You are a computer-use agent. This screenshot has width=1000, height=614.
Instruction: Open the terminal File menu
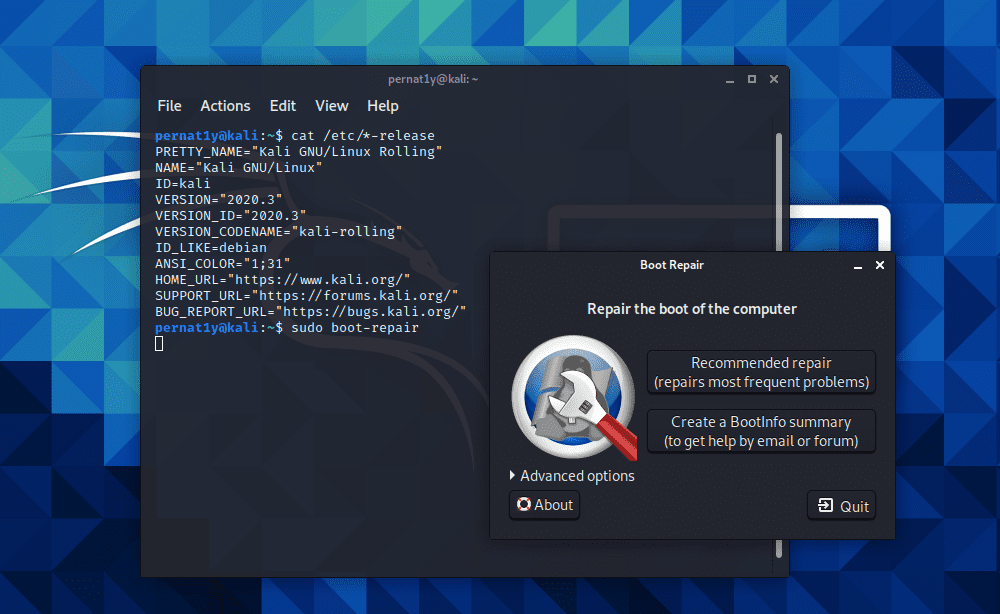(169, 106)
